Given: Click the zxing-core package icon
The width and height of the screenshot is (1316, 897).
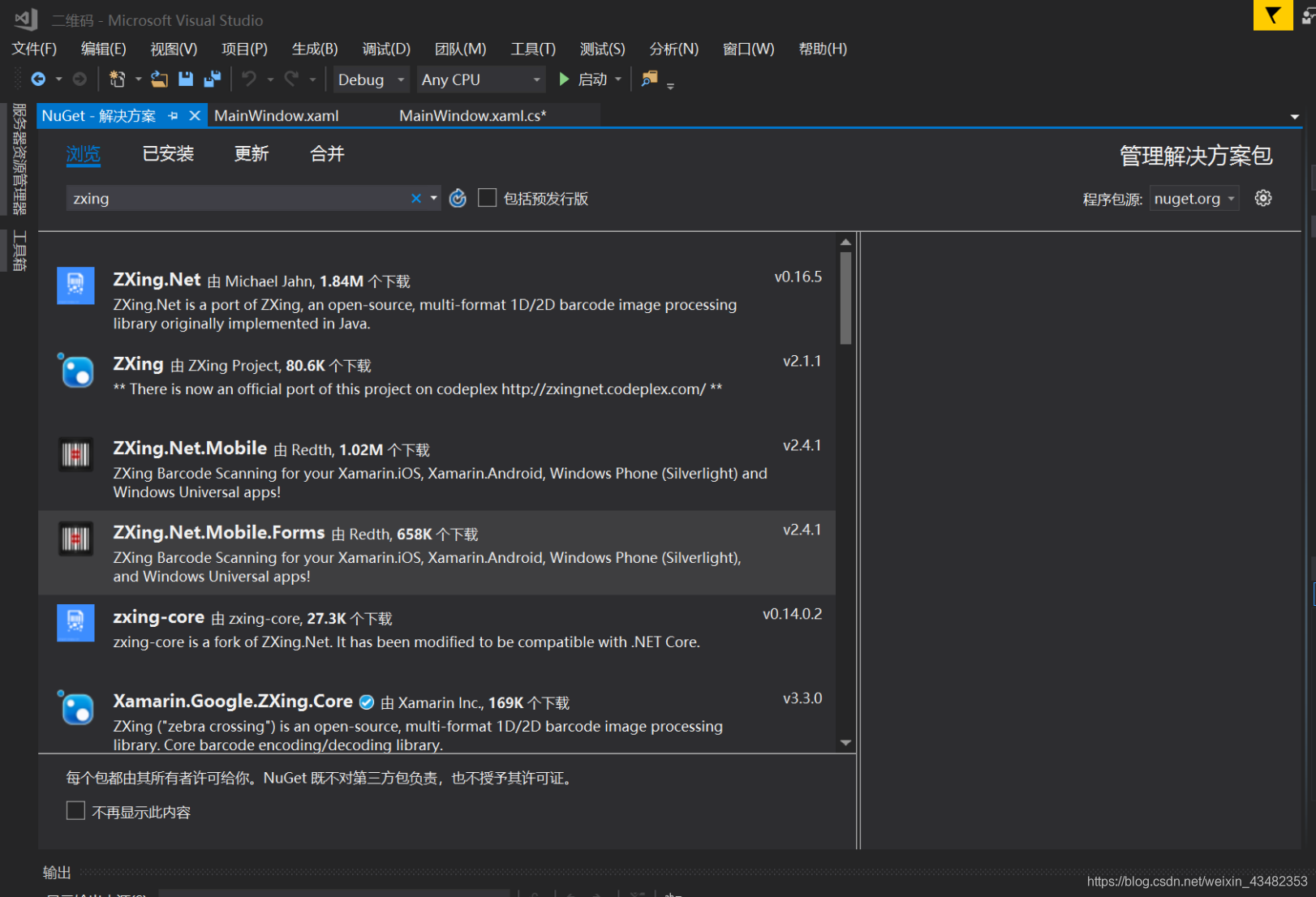Looking at the screenshot, I should click(75, 623).
